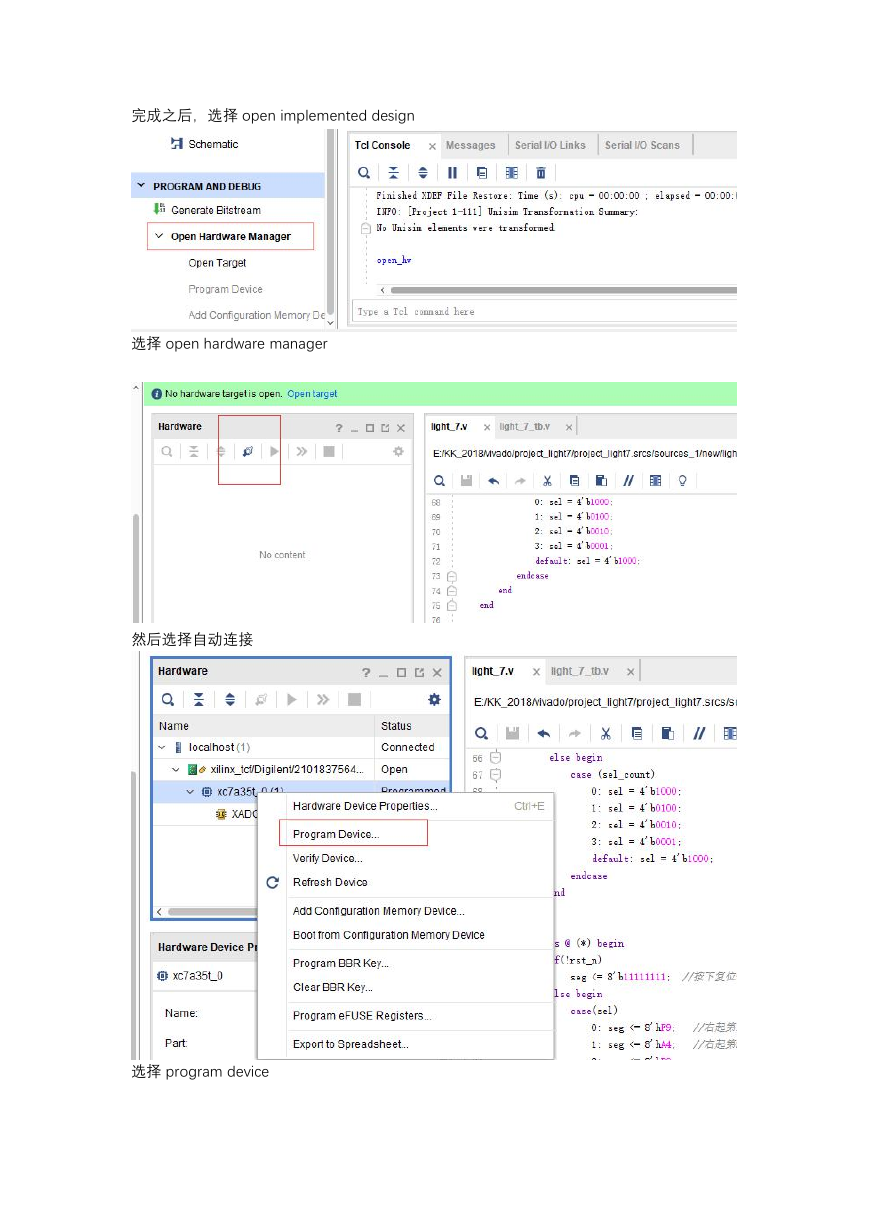The width and height of the screenshot is (869, 1228).
Task: Click the search icon in the editor showing line 66
Action: (481, 733)
